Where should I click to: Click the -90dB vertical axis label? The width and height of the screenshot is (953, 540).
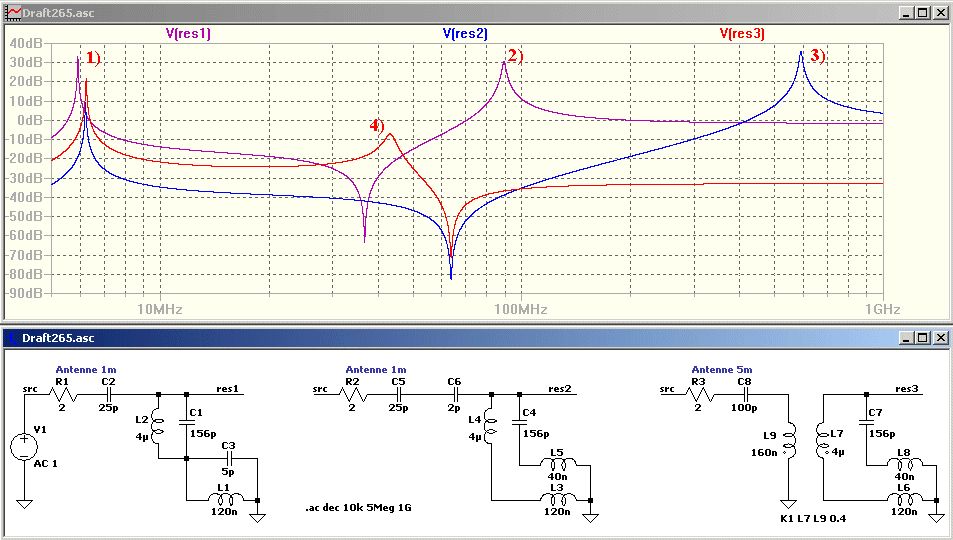[x=24, y=293]
